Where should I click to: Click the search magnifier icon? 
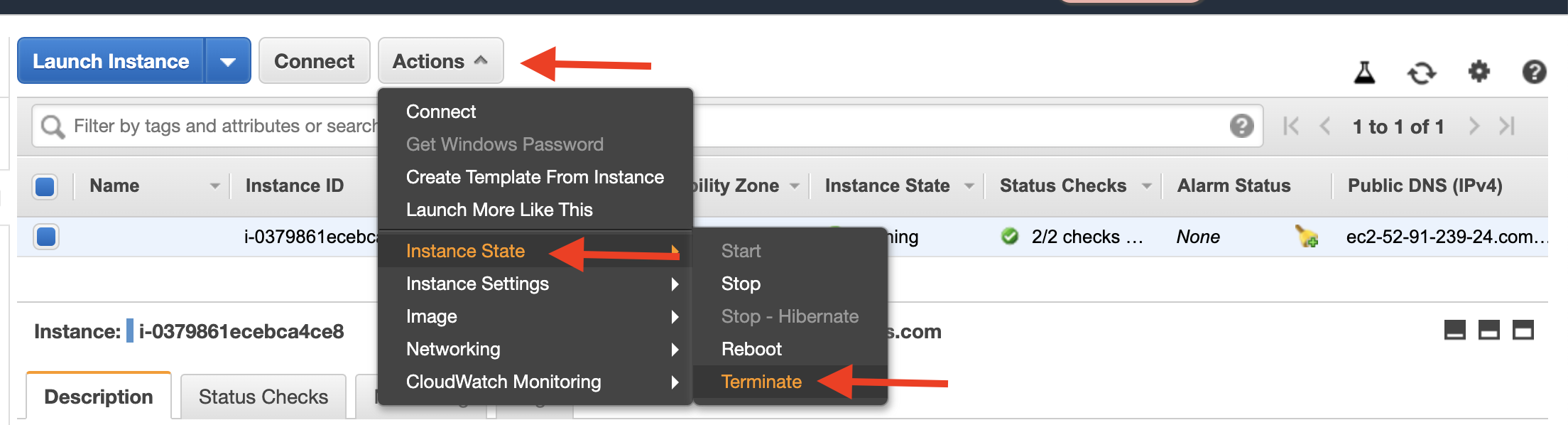pyautogui.click(x=53, y=127)
